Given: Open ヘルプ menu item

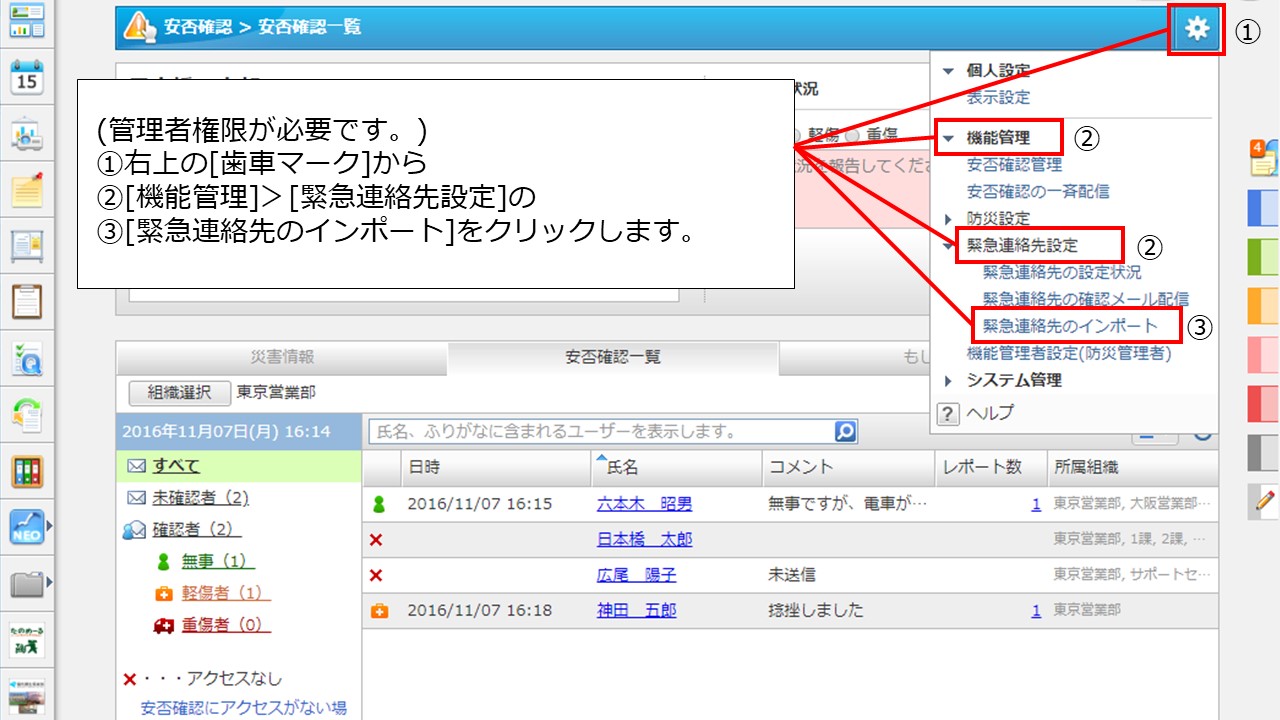Looking at the screenshot, I should pyautogui.click(x=990, y=413).
